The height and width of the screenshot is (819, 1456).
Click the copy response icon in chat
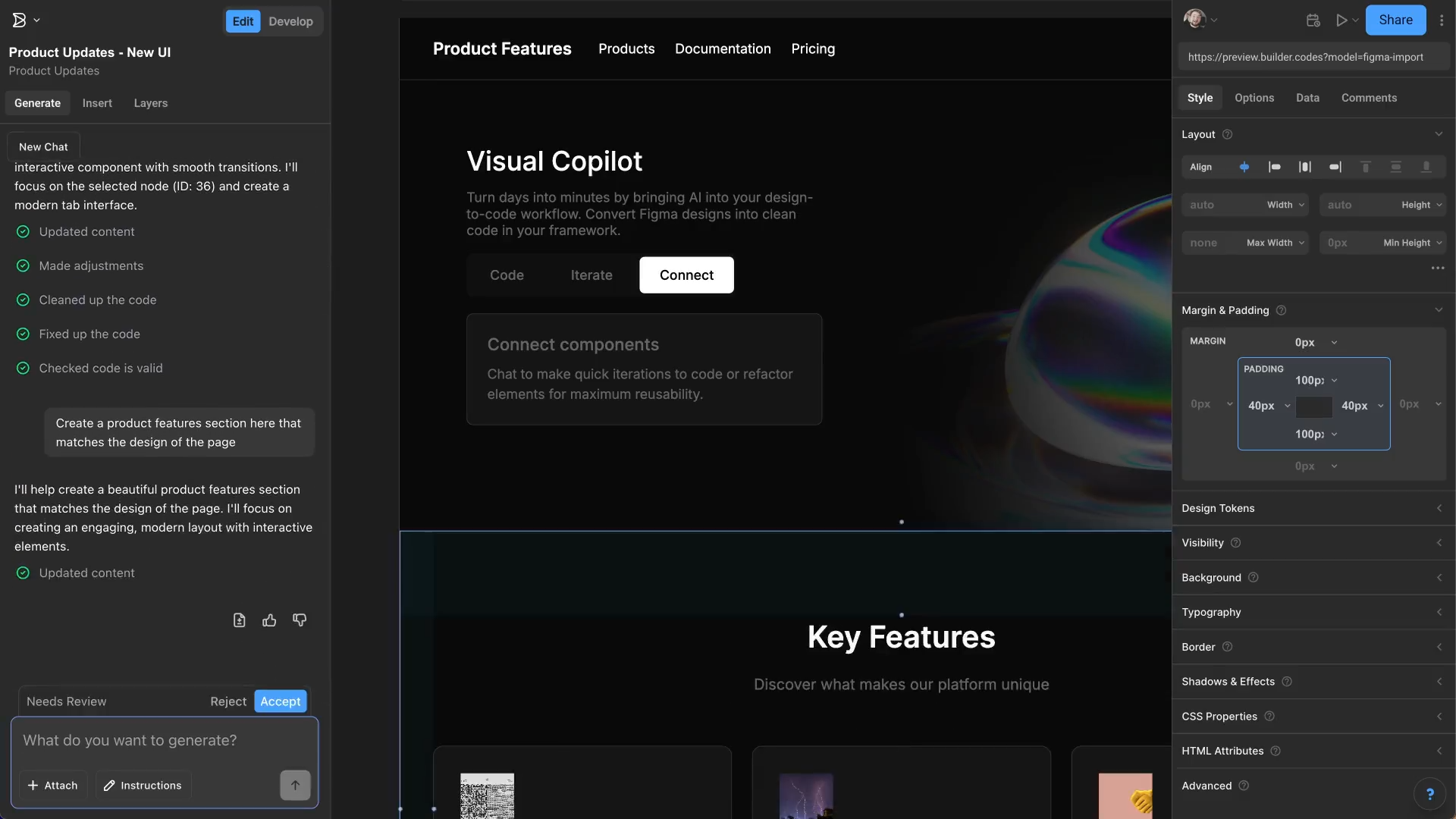[x=239, y=620]
